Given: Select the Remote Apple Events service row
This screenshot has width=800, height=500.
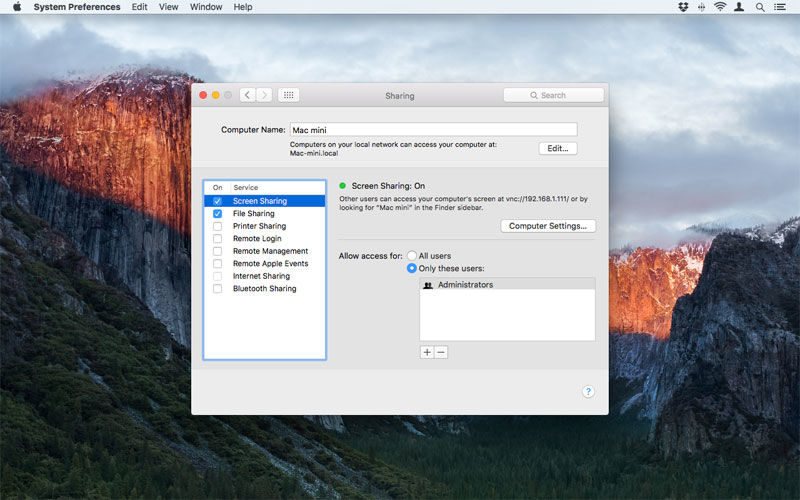Looking at the screenshot, I should [264, 264].
